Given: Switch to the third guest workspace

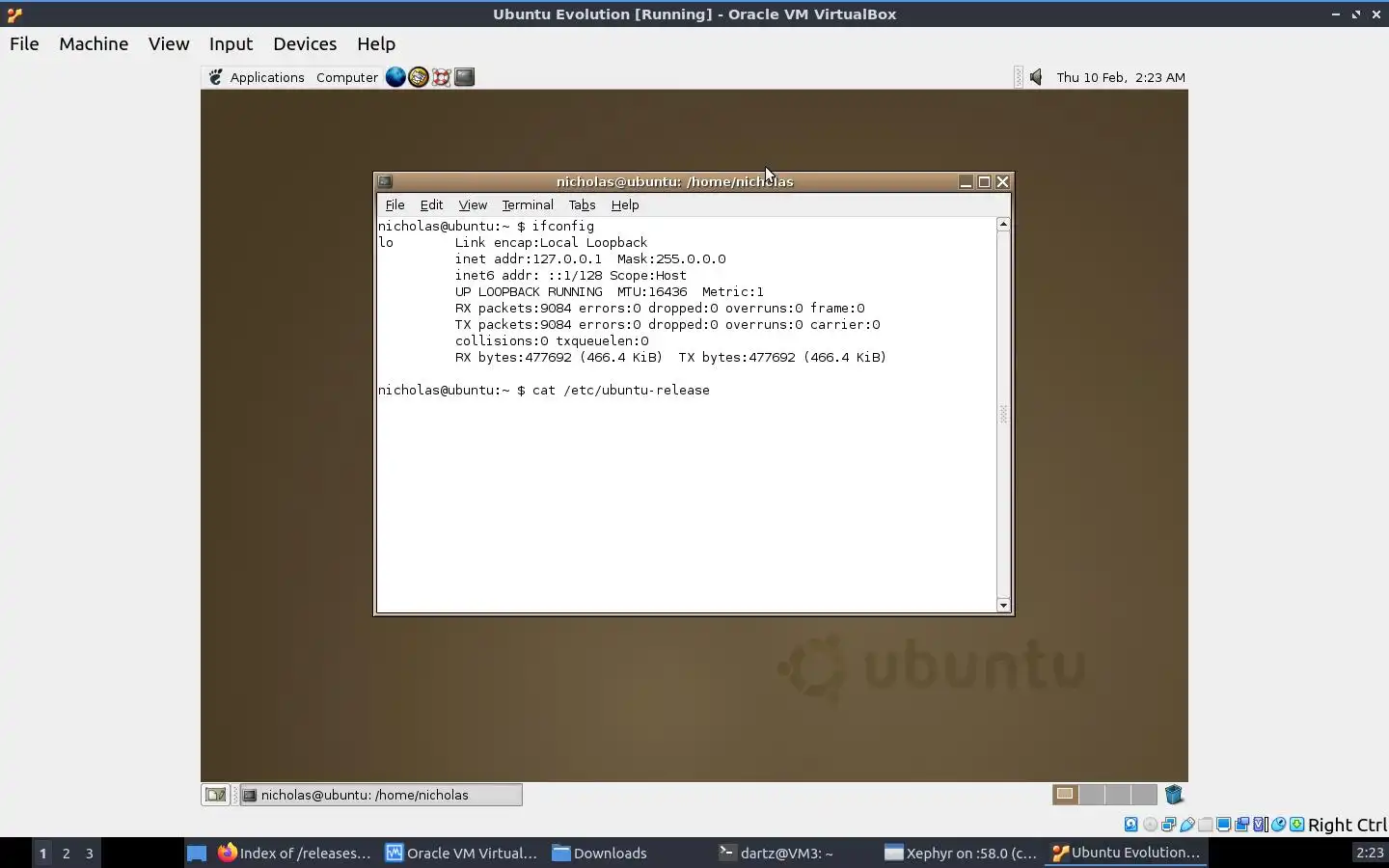Looking at the screenshot, I should coord(1118,795).
